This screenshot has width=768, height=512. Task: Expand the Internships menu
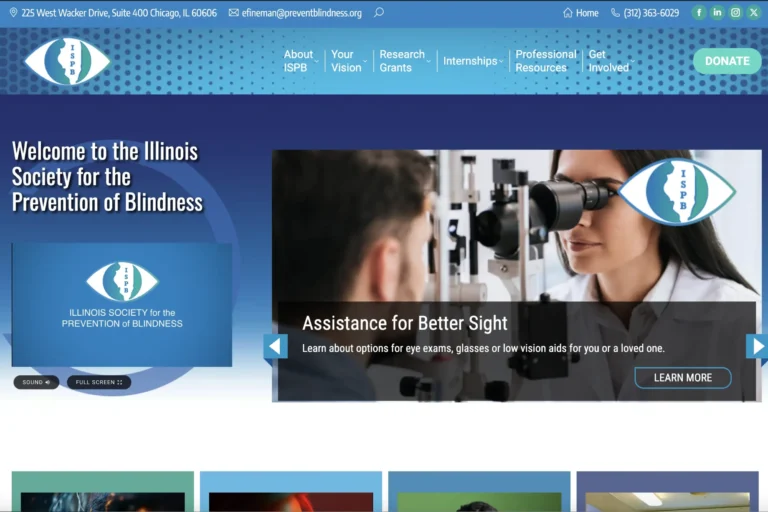pyautogui.click(x=473, y=61)
